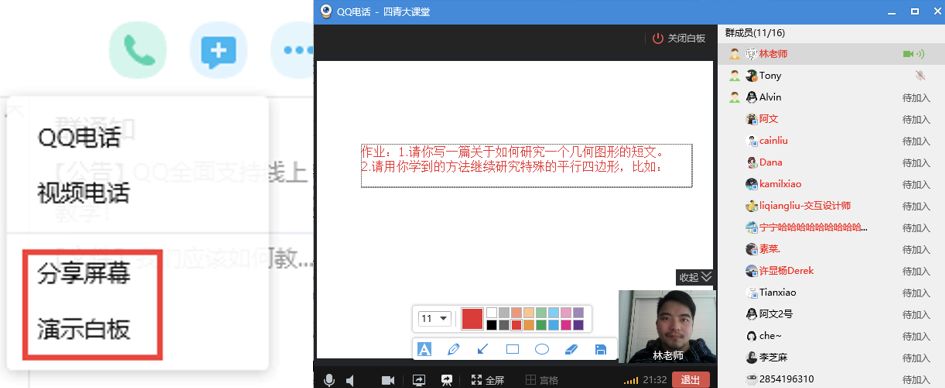
Task: Click the 群成员(11/16) header
Action: tap(755, 33)
